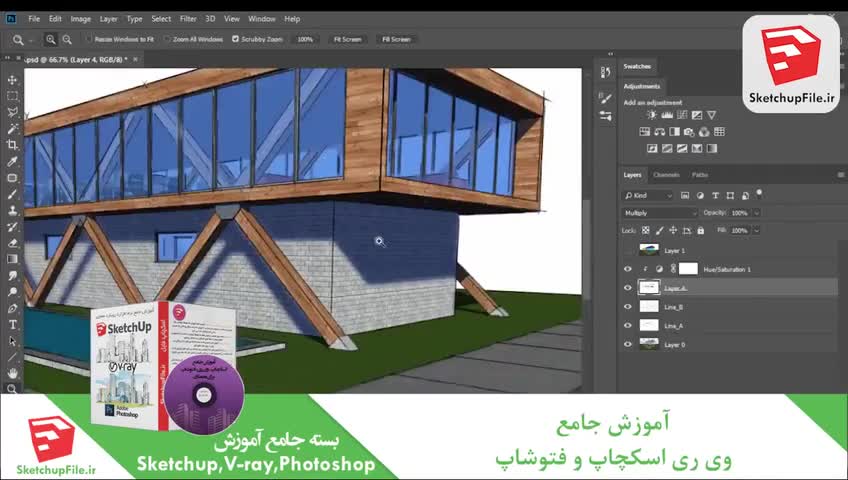848x480 pixels.
Task: Select the Gradient tool
Action: tap(12, 259)
